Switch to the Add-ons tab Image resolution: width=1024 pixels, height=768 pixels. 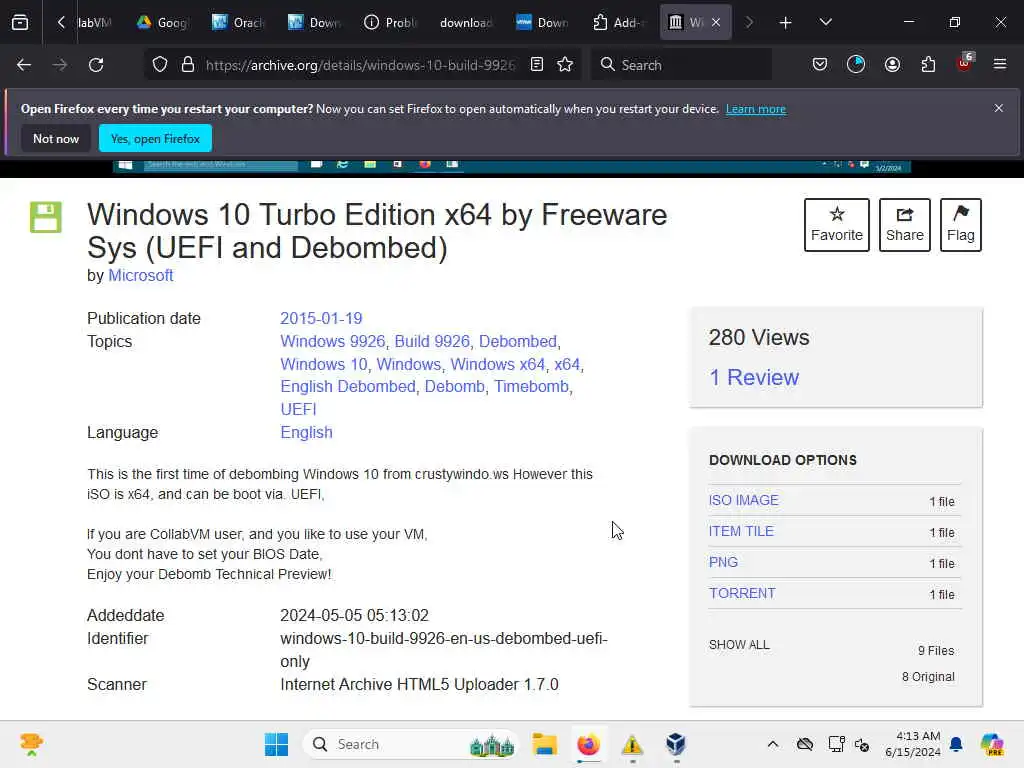[x=618, y=23]
